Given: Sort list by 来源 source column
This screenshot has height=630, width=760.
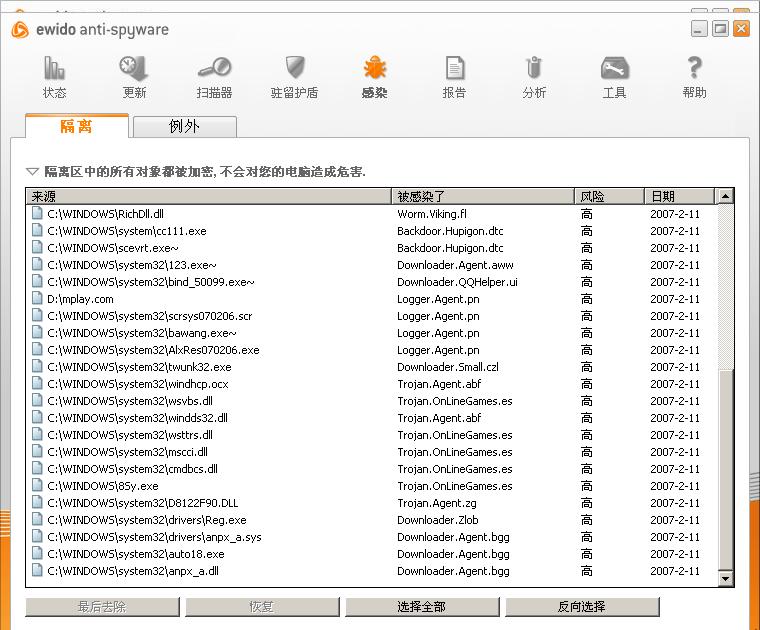Looking at the screenshot, I should (208, 196).
